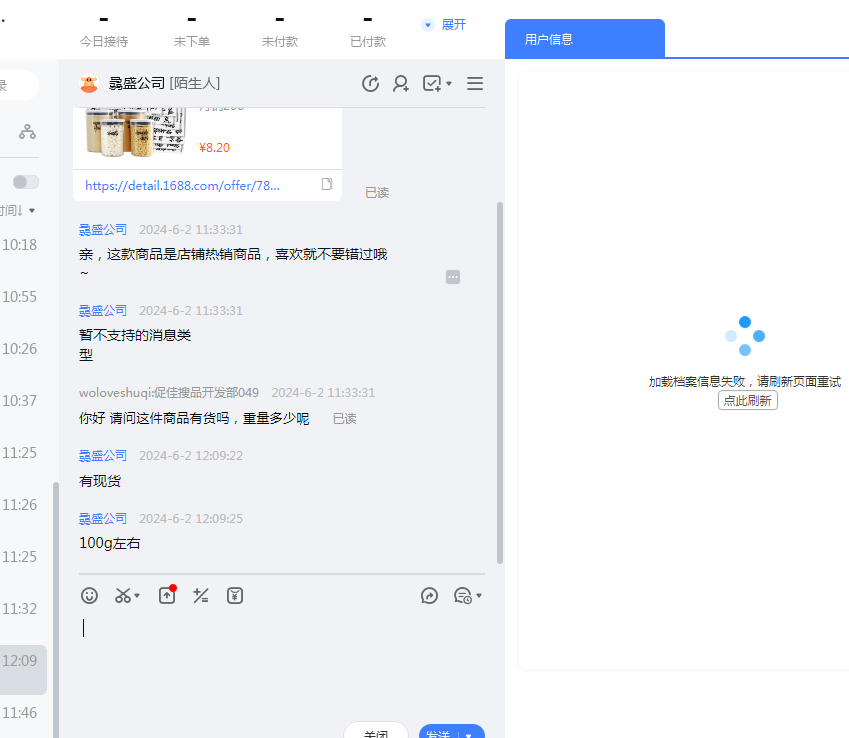The height and width of the screenshot is (738, 849).
Task: Open the hamburger menu in chat header
Action: tap(475, 84)
